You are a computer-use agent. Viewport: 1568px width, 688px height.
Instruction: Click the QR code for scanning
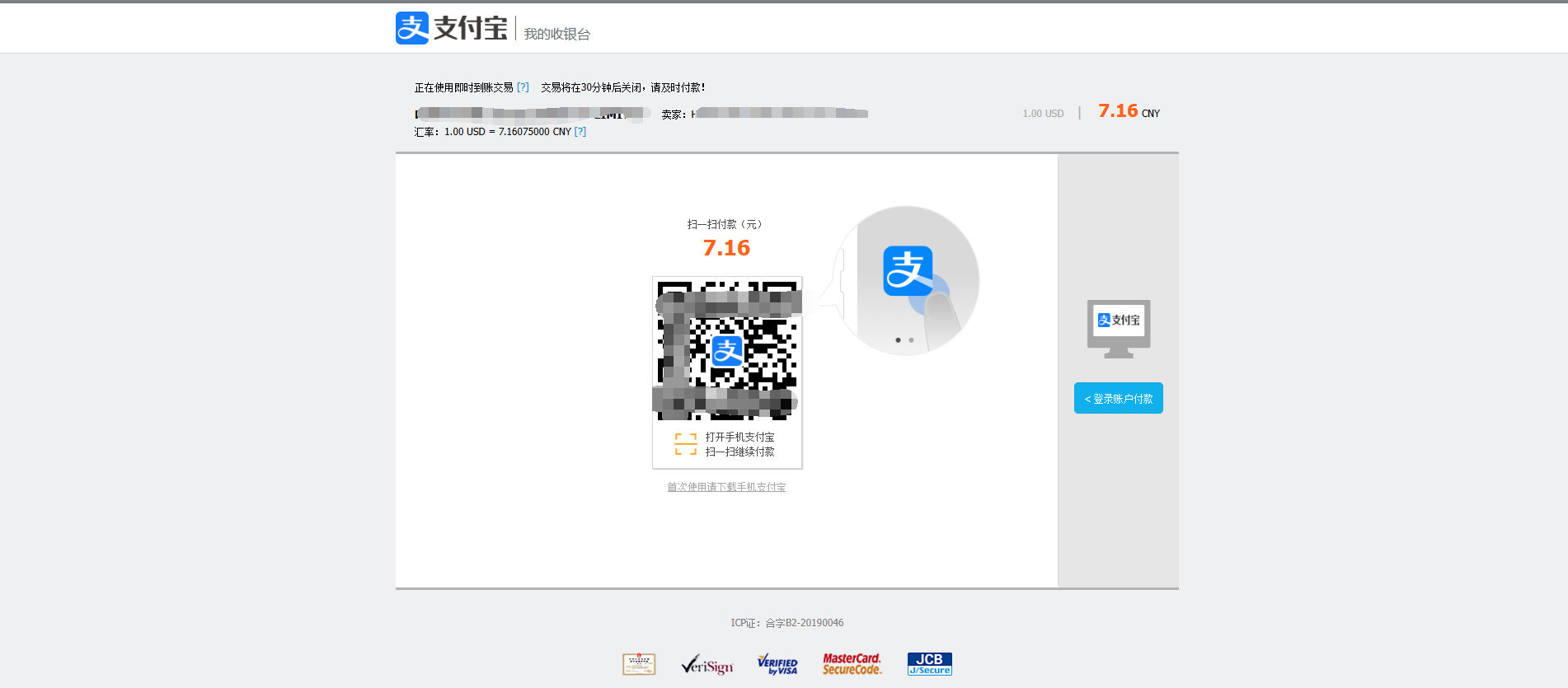(727, 349)
